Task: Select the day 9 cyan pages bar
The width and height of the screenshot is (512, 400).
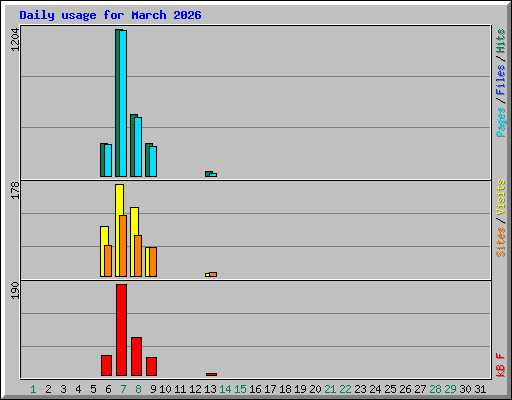Action: (153, 161)
